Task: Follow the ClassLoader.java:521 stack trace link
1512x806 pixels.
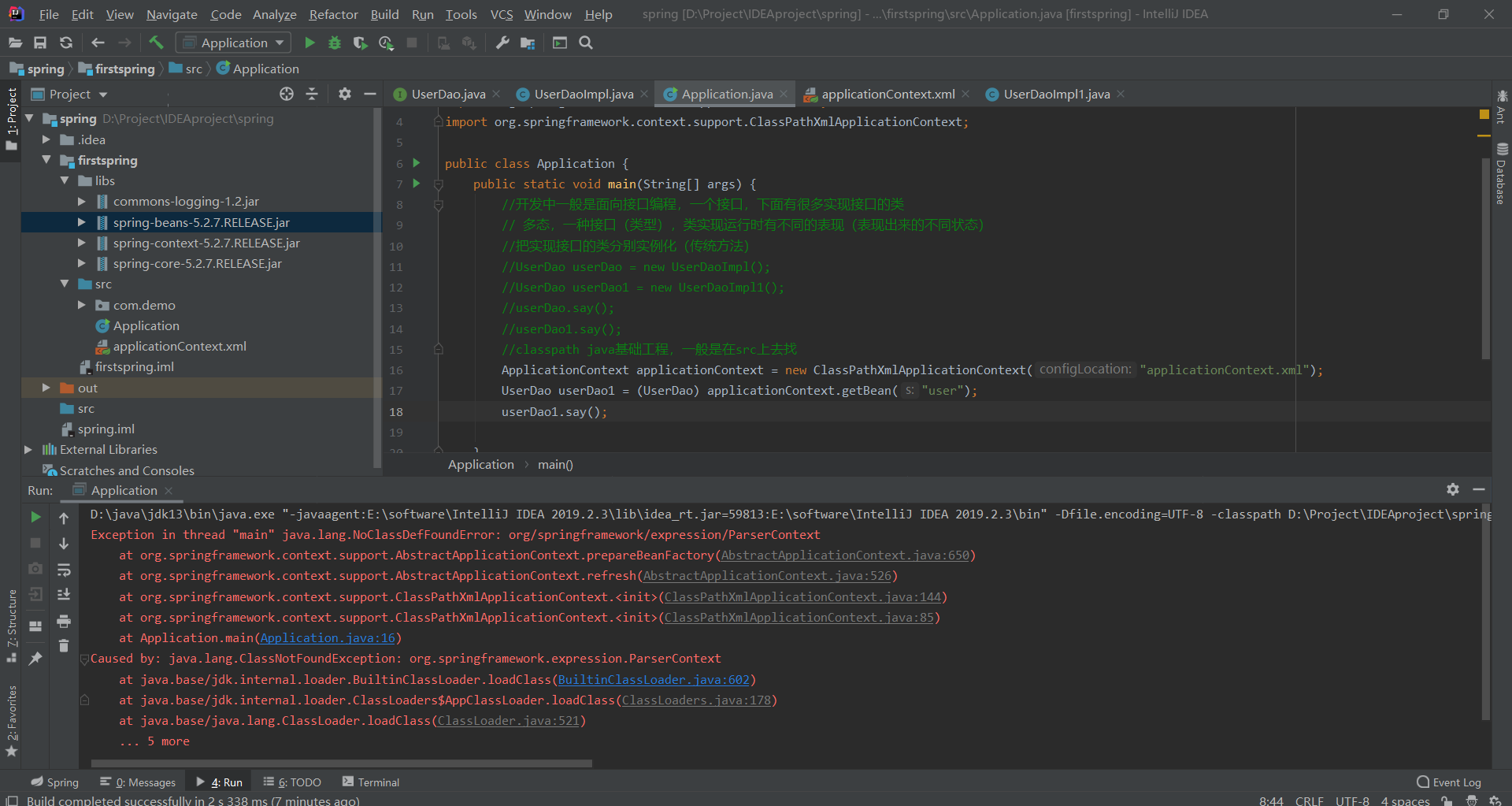Action: click(508, 720)
